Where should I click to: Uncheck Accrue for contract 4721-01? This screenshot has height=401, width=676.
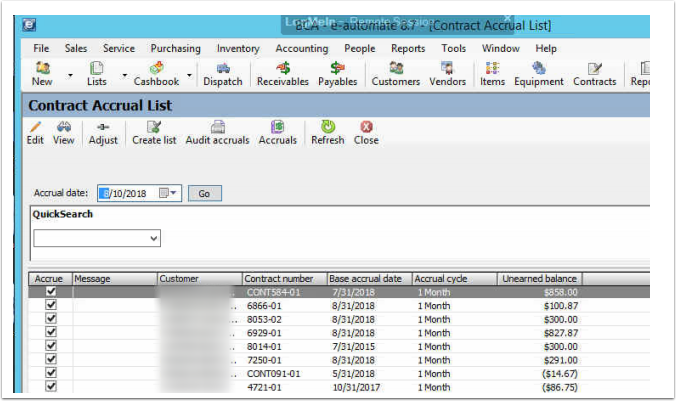tap(51, 386)
